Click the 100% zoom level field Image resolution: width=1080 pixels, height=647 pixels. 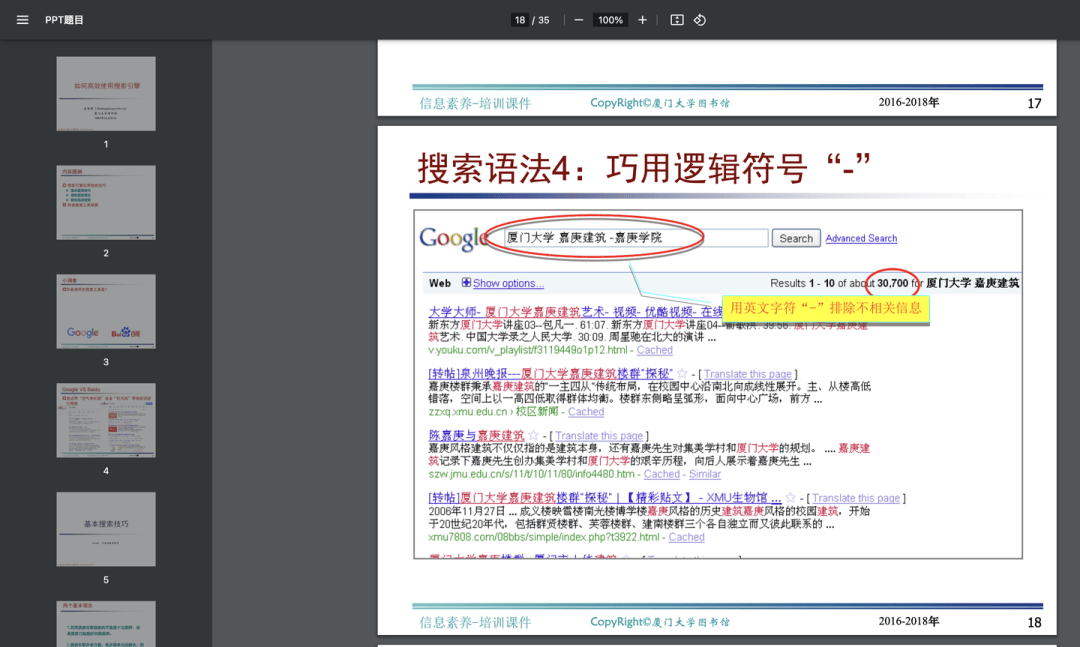(610, 20)
